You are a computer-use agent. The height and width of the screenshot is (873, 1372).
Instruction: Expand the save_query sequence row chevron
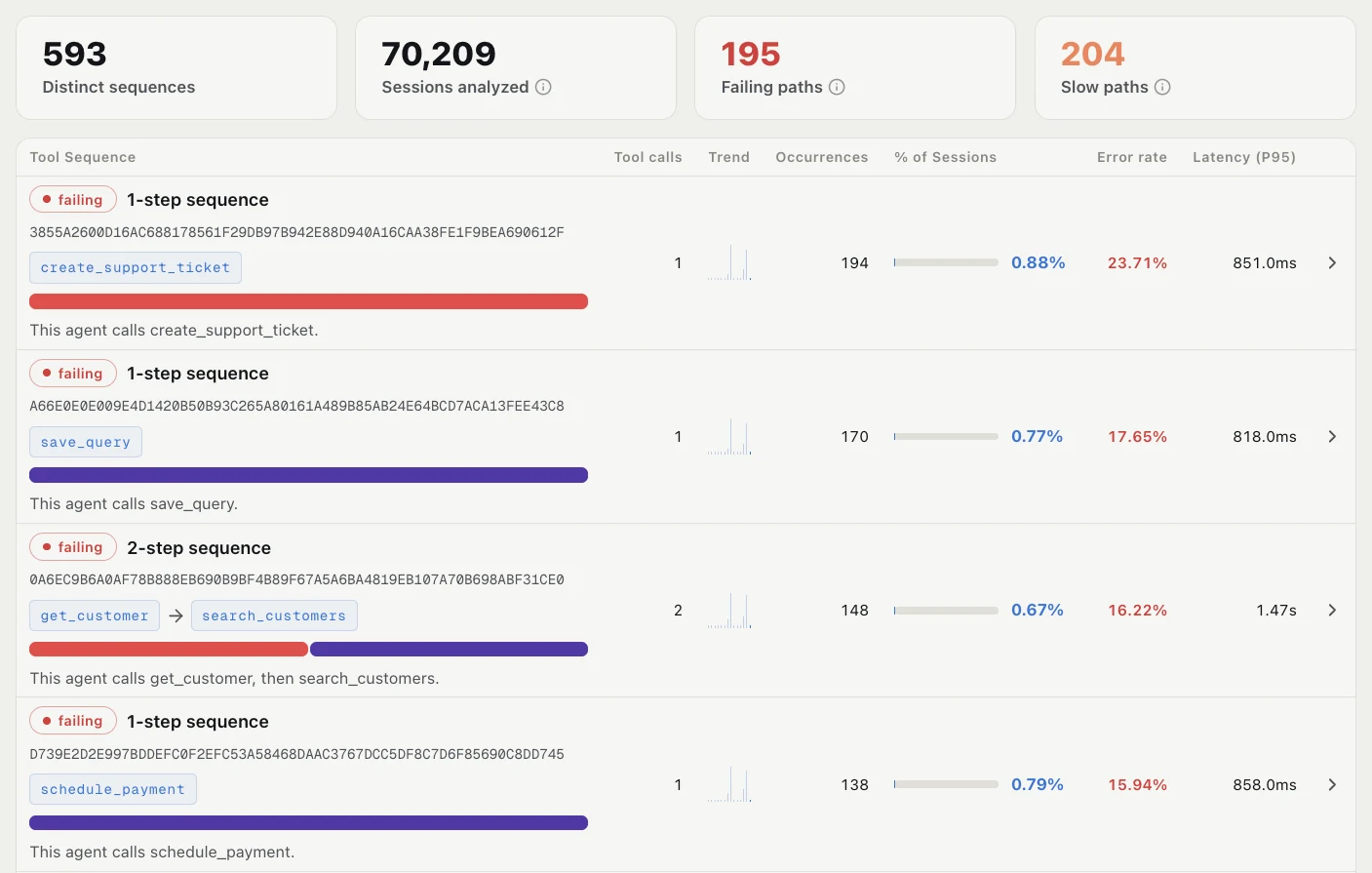pyautogui.click(x=1332, y=437)
